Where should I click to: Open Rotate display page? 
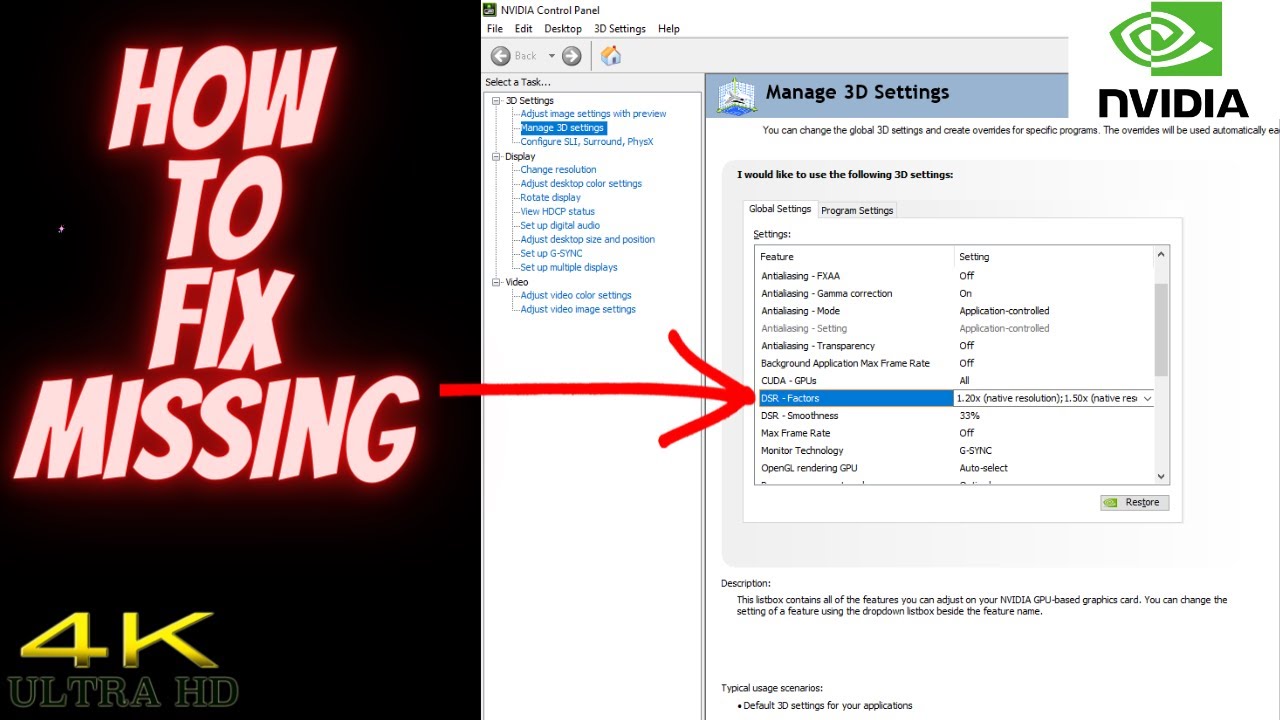(x=550, y=198)
